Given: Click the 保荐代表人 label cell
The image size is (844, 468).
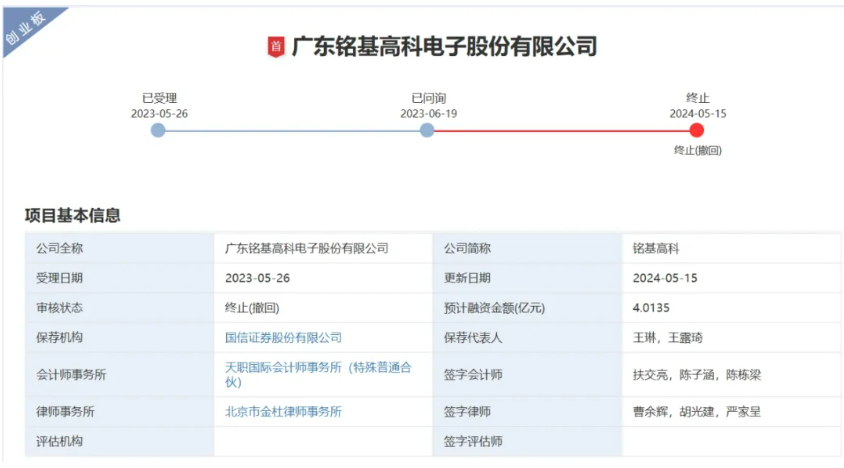Looking at the screenshot, I should coord(527,338).
